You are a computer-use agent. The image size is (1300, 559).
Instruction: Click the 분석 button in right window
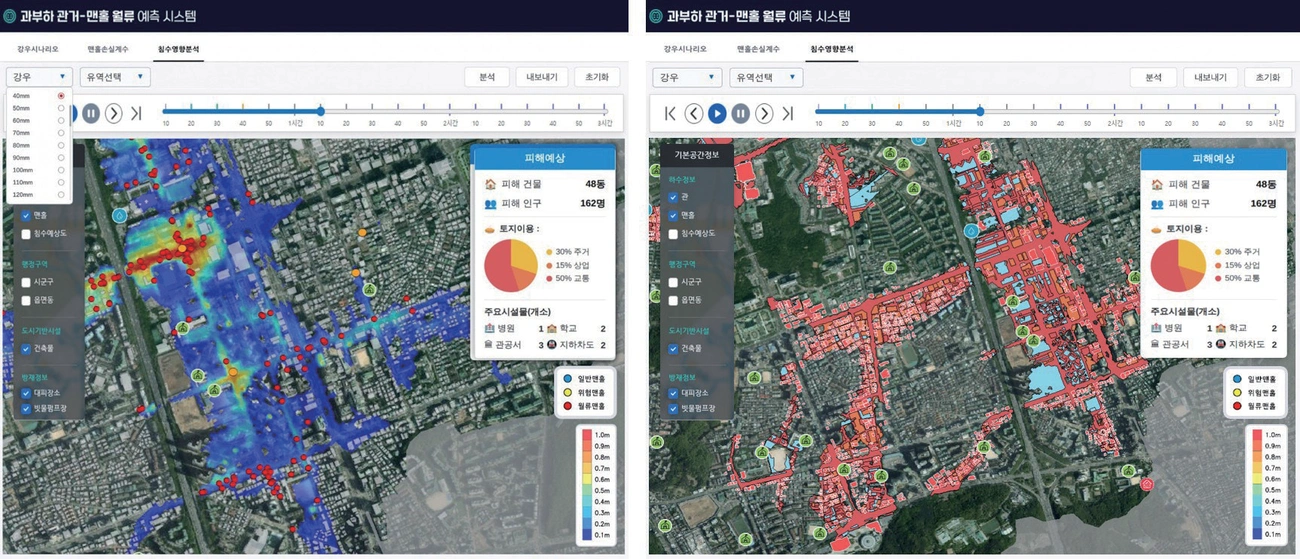click(x=1153, y=77)
